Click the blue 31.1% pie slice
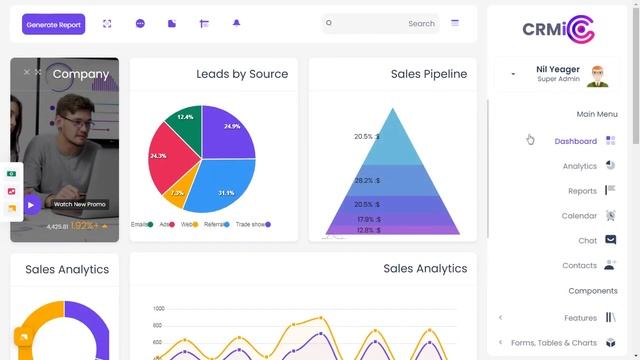Viewport: 640px width, 360px height. pyautogui.click(x=222, y=184)
